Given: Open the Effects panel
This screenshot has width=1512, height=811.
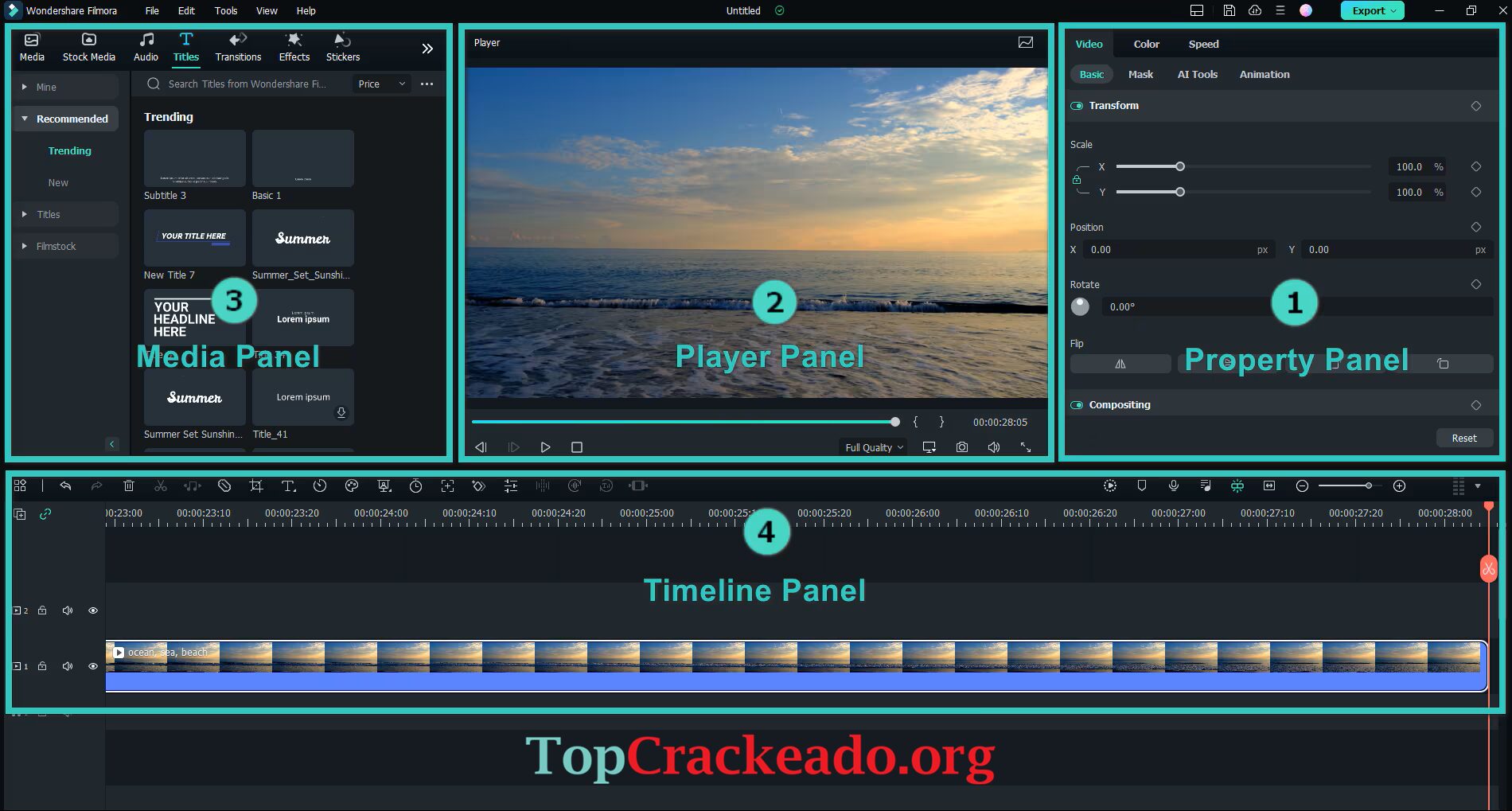Looking at the screenshot, I should (x=294, y=45).
